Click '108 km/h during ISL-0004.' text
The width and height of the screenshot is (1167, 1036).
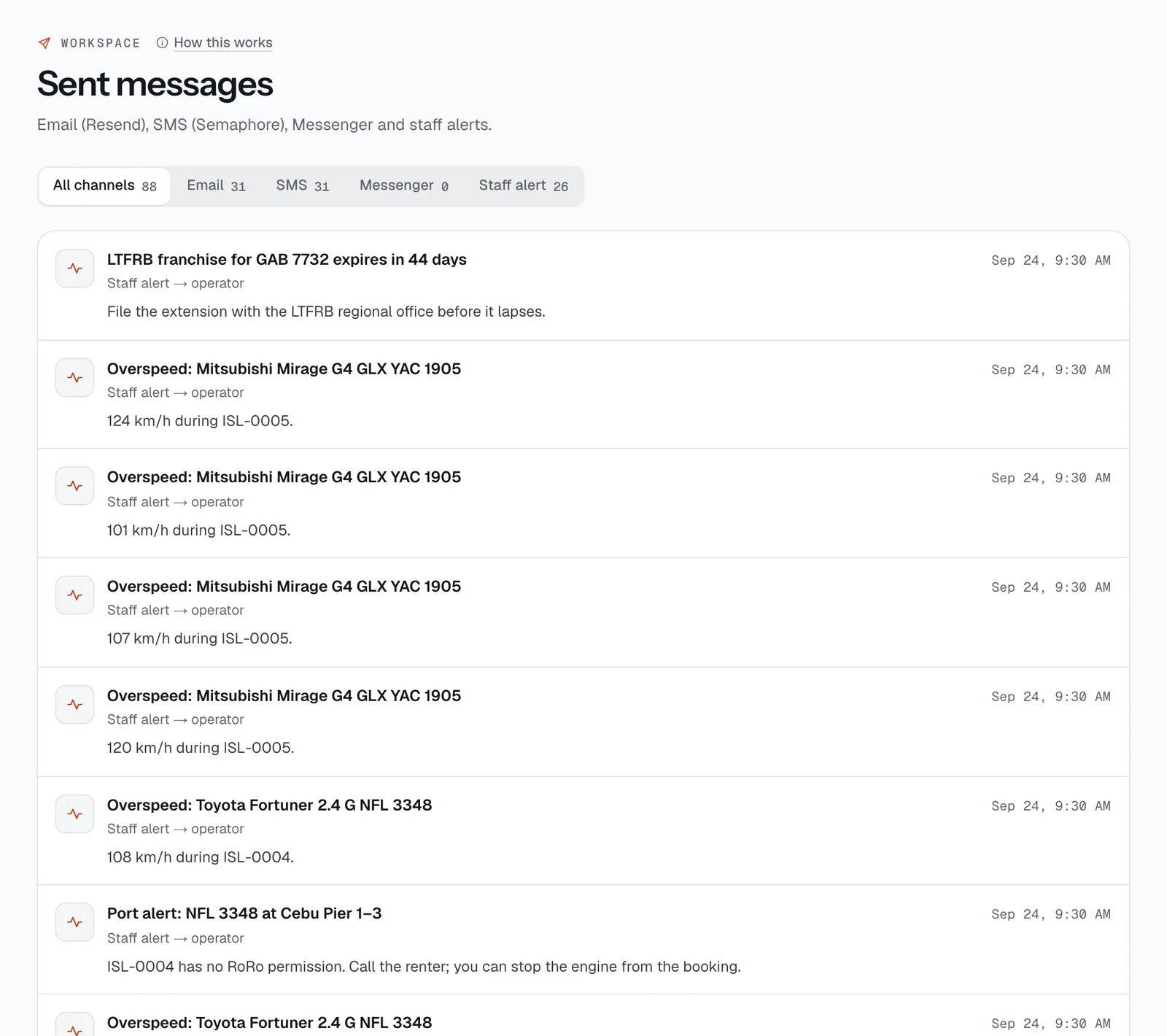point(201,857)
